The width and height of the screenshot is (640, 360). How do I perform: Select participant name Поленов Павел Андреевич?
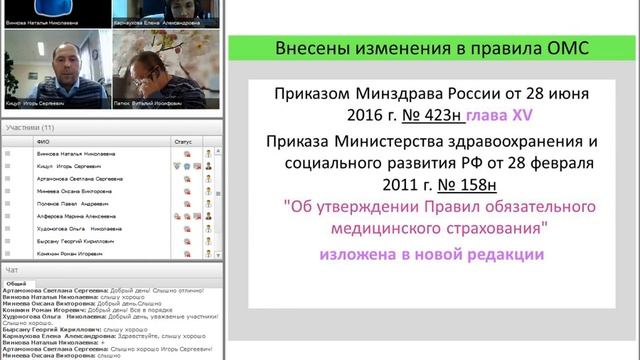pyautogui.click(x=73, y=204)
